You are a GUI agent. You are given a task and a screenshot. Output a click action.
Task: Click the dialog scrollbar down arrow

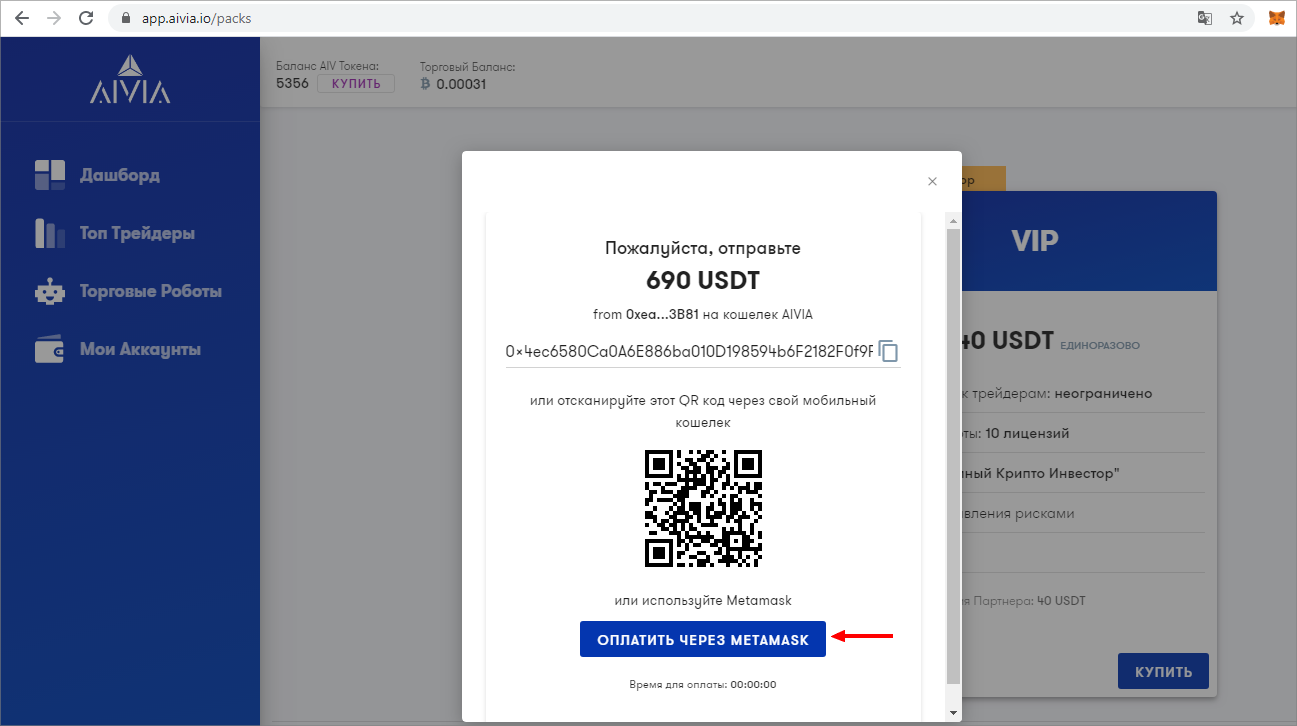(953, 711)
